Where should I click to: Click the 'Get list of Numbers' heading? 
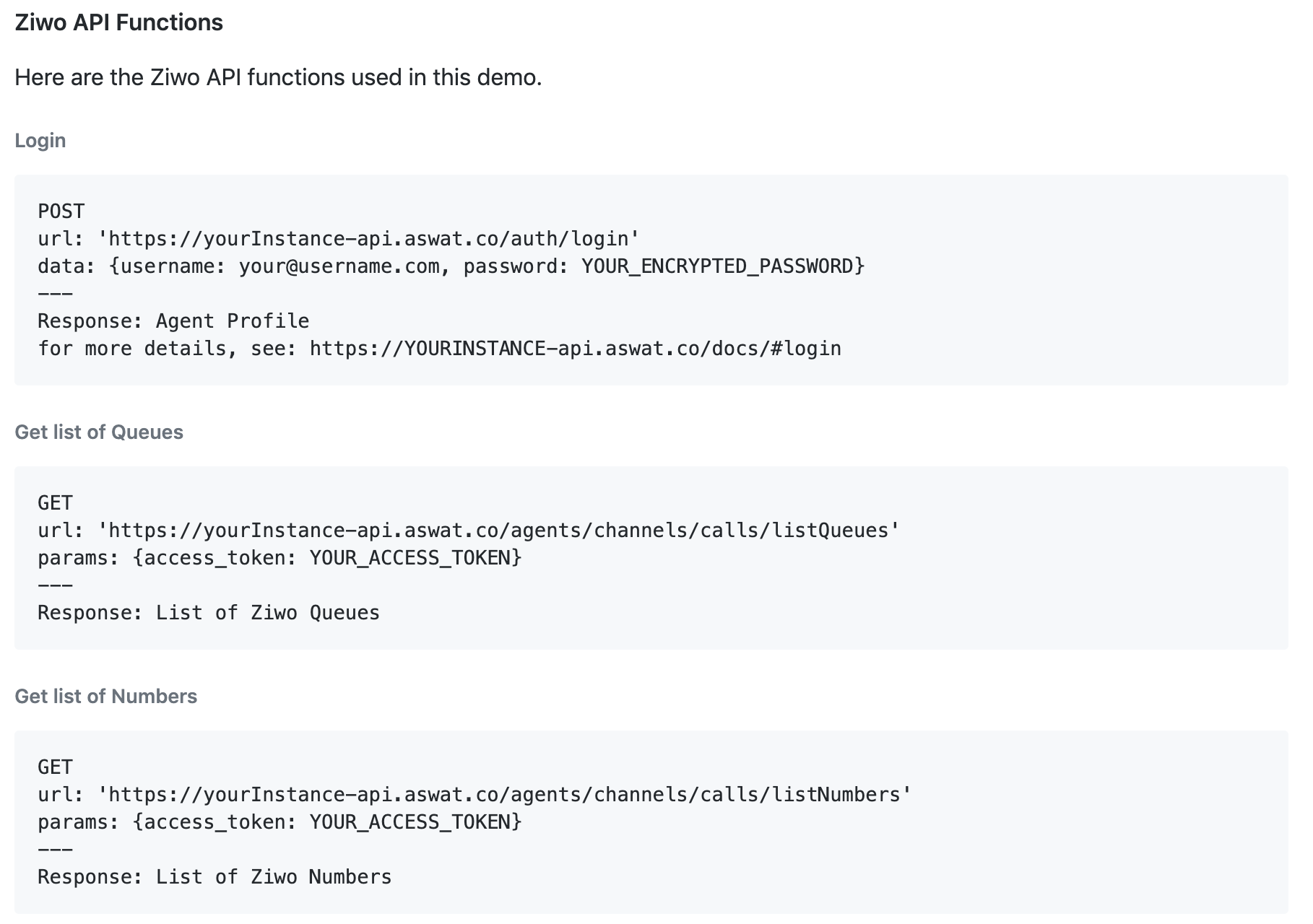106,696
